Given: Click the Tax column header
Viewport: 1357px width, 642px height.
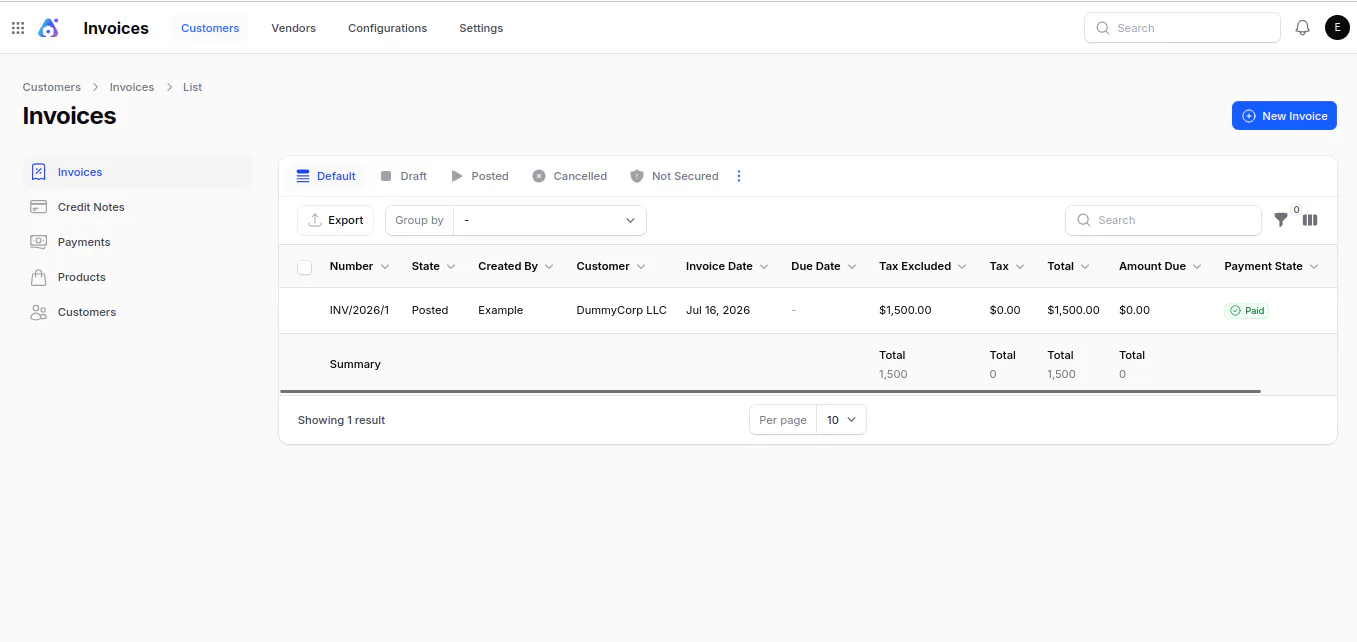Looking at the screenshot, I should coord(1007,266).
